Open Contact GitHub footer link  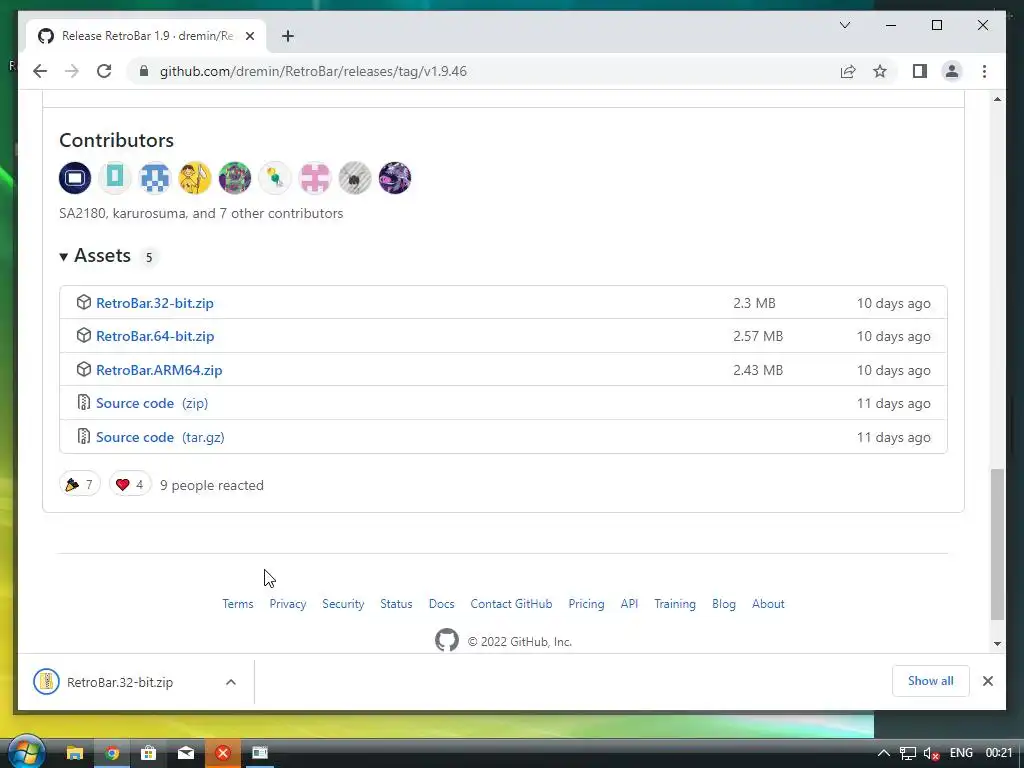(511, 604)
